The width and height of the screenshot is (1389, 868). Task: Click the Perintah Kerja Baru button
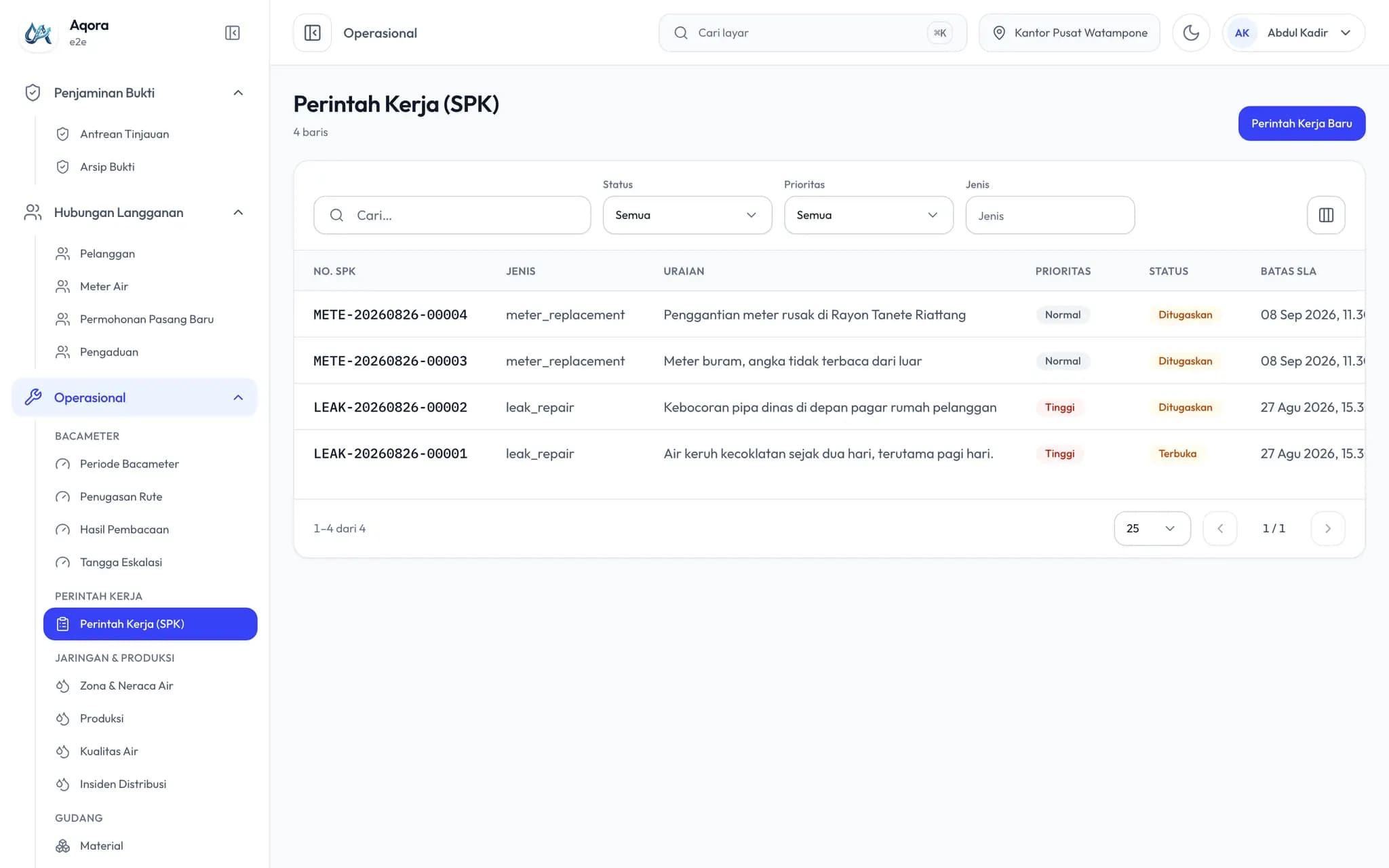(1302, 123)
